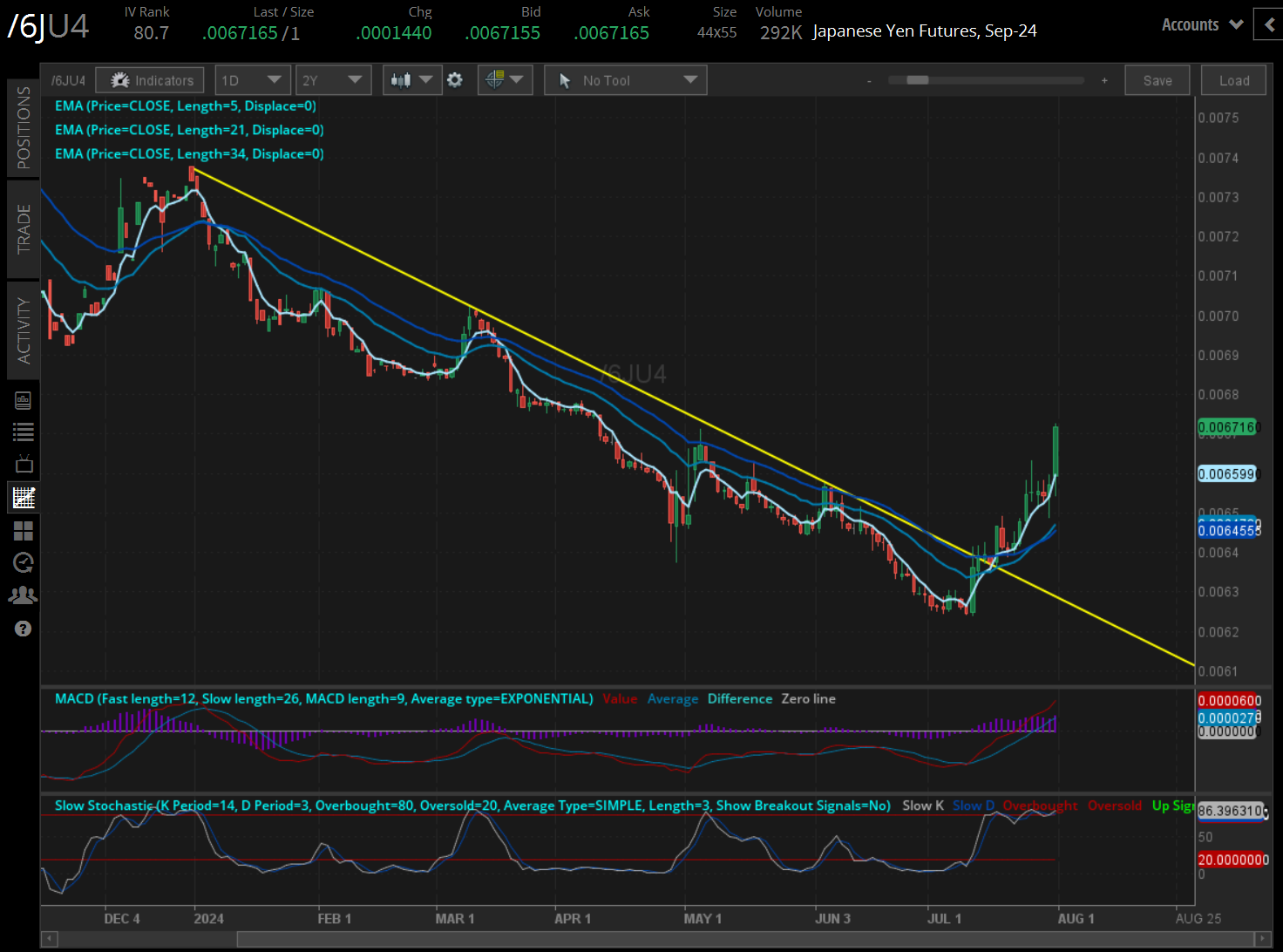The height and width of the screenshot is (952, 1283).
Task: Expand the 2Y time range dropdown
Action: point(333,80)
